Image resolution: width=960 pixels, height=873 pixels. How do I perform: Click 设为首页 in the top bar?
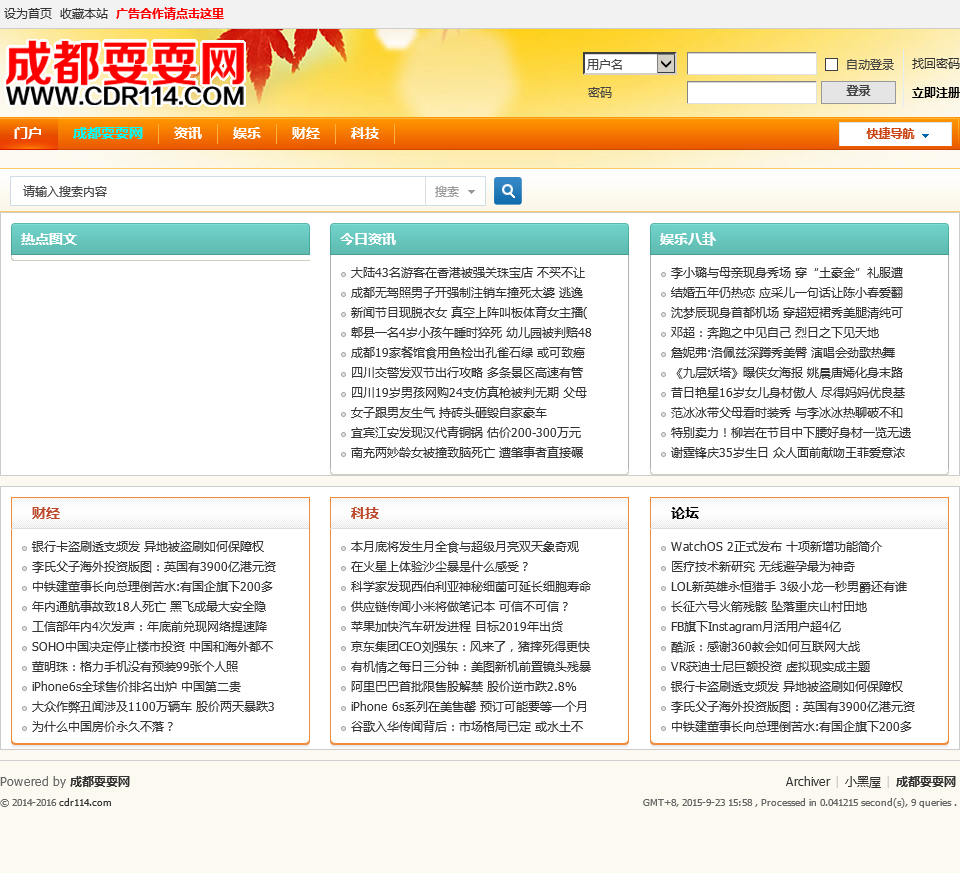28,14
